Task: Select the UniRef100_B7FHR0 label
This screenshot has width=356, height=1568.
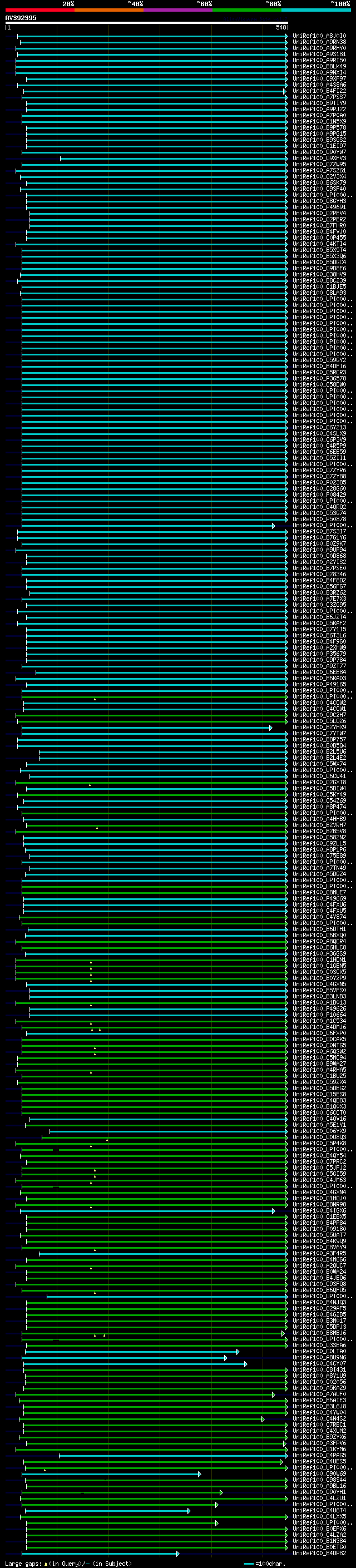Action: tap(319, 225)
